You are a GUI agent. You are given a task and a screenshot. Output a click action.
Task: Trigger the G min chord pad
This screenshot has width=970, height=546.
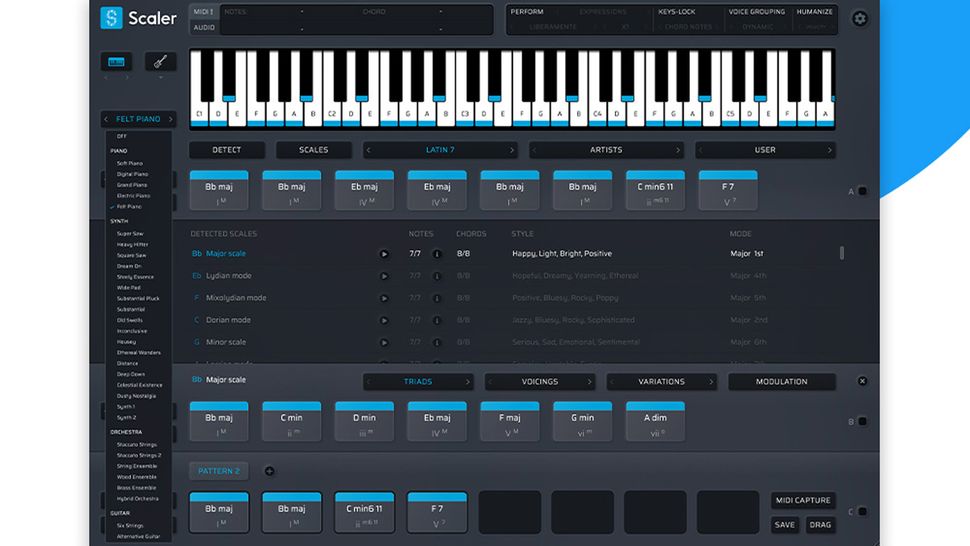click(582, 422)
